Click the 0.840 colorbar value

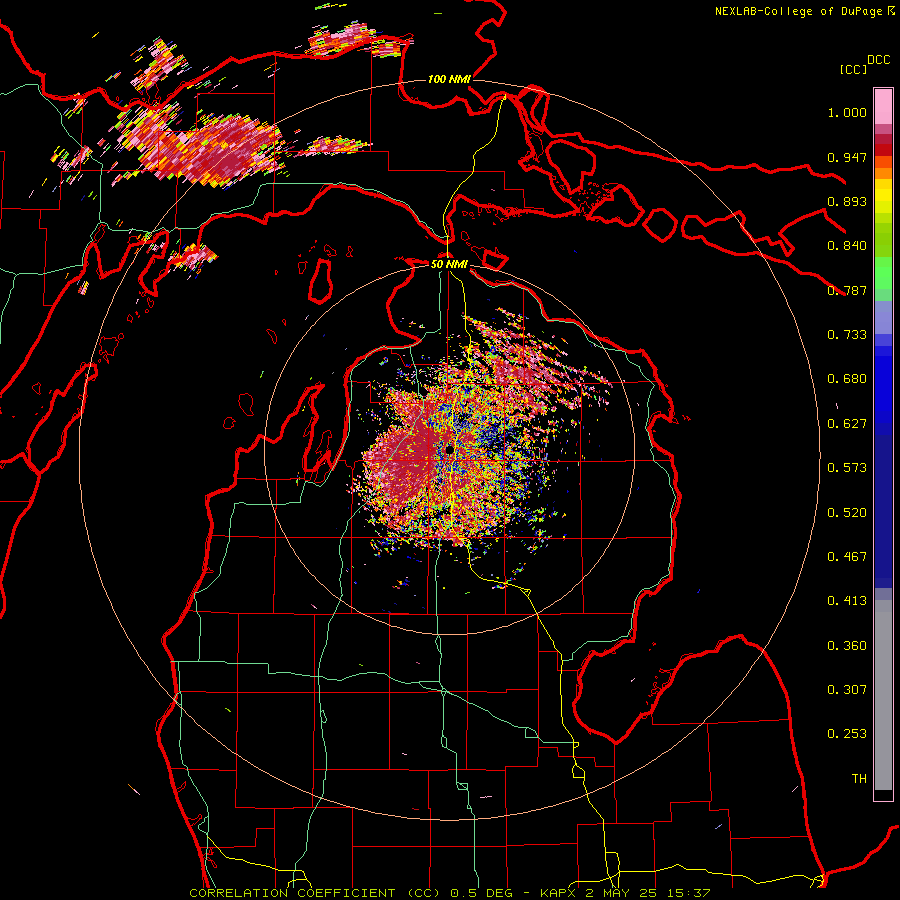(x=847, y=246)
